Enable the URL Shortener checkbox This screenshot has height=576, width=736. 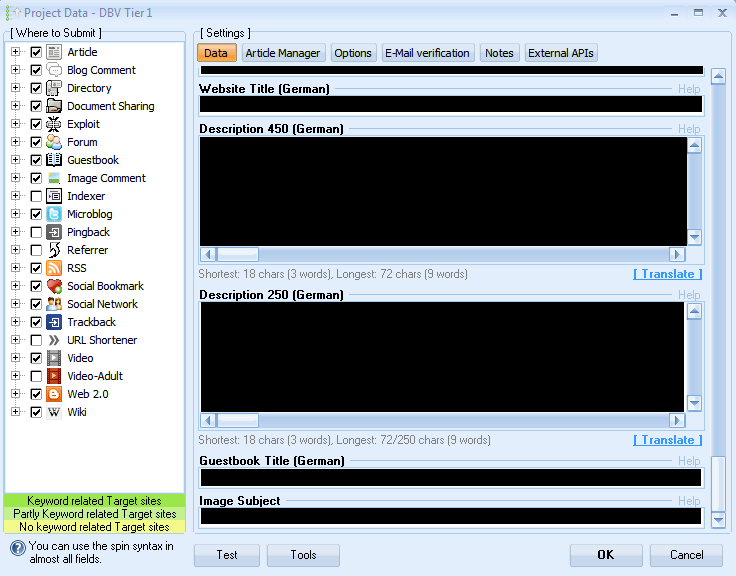[36, 340]
